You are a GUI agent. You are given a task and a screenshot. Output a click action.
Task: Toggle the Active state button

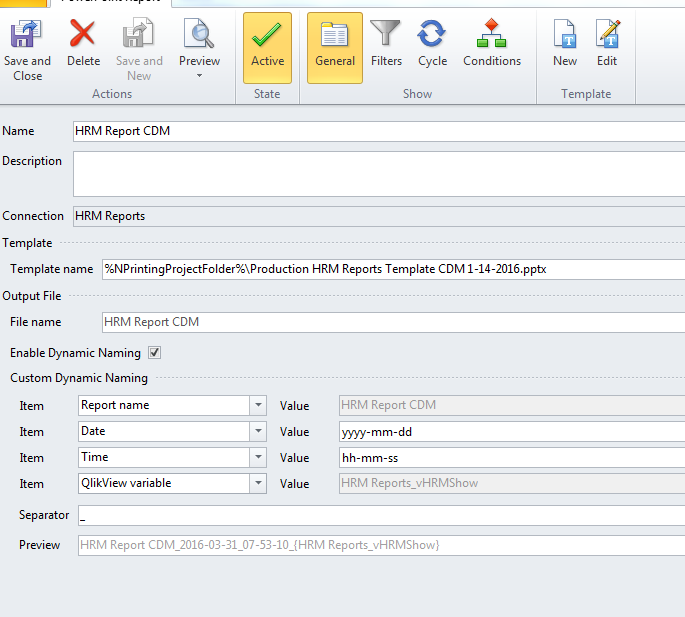267,47
